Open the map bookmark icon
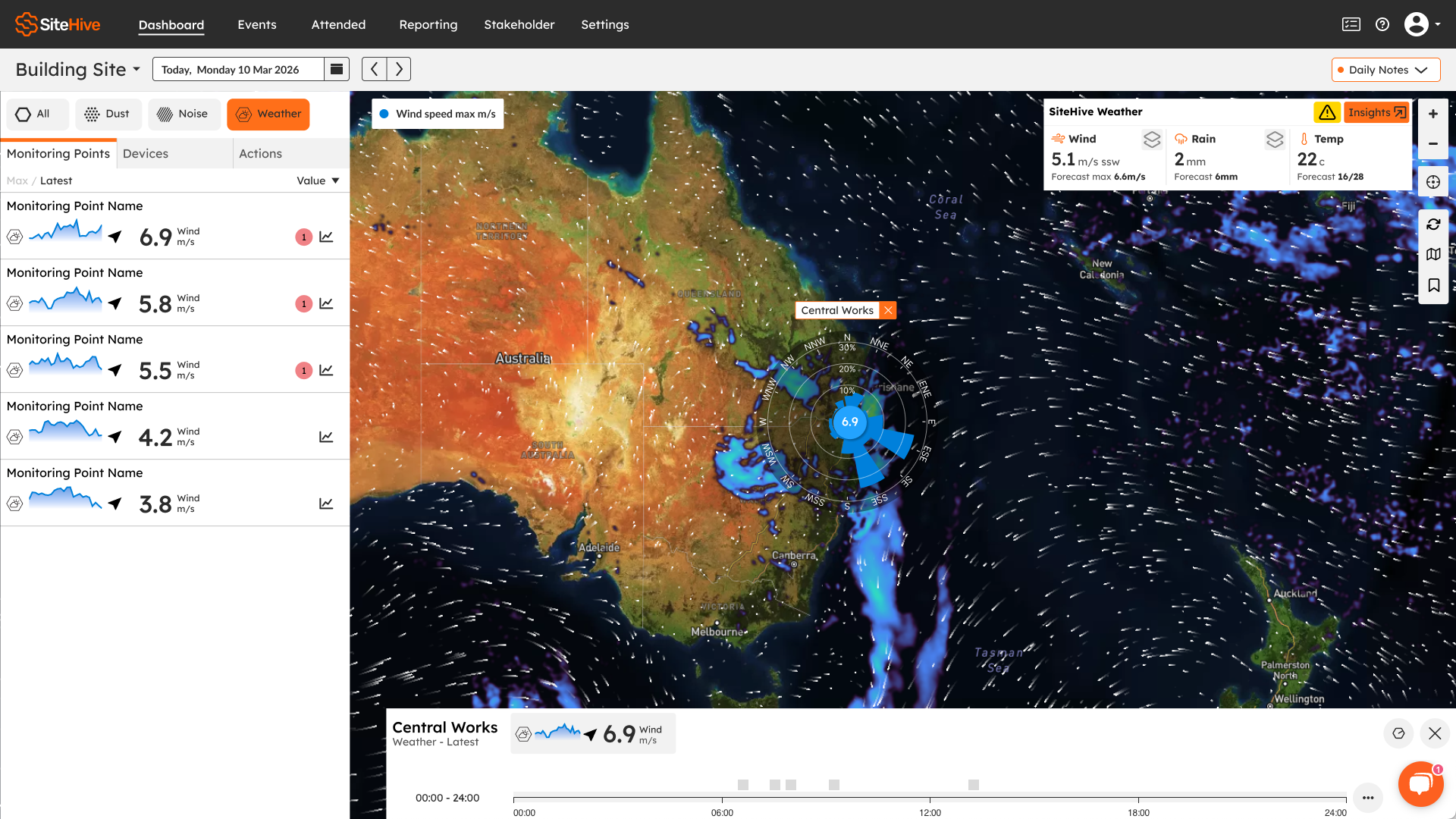 [1433, 285]
